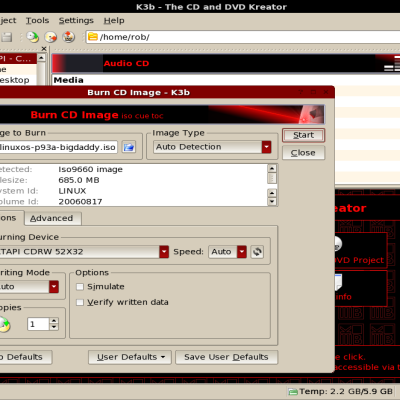The height and width of the screenshot is (400, 400).
Task: Click the bottom down arrow of image info scrollbar
Action: pyautogui.click(x=272, y=201)
